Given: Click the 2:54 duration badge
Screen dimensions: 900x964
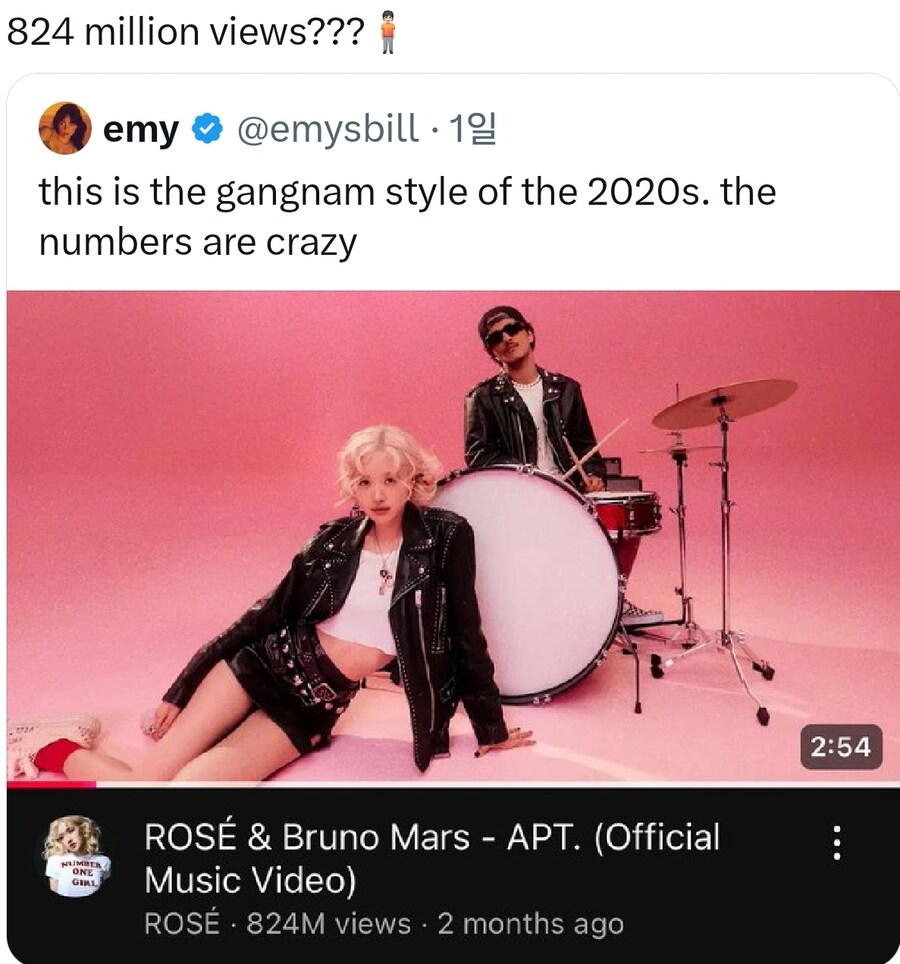Looking at the screenshot, I should click(840, 746).
